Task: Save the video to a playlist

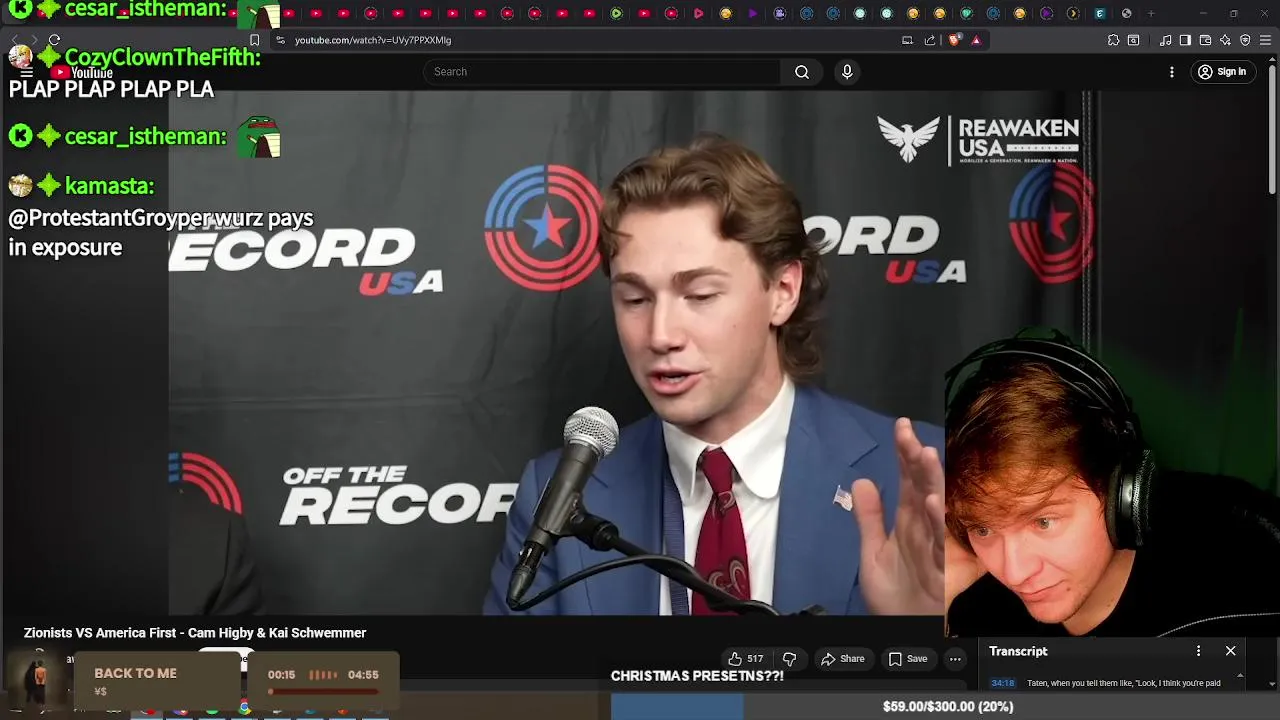Action: tap(908, 659)
